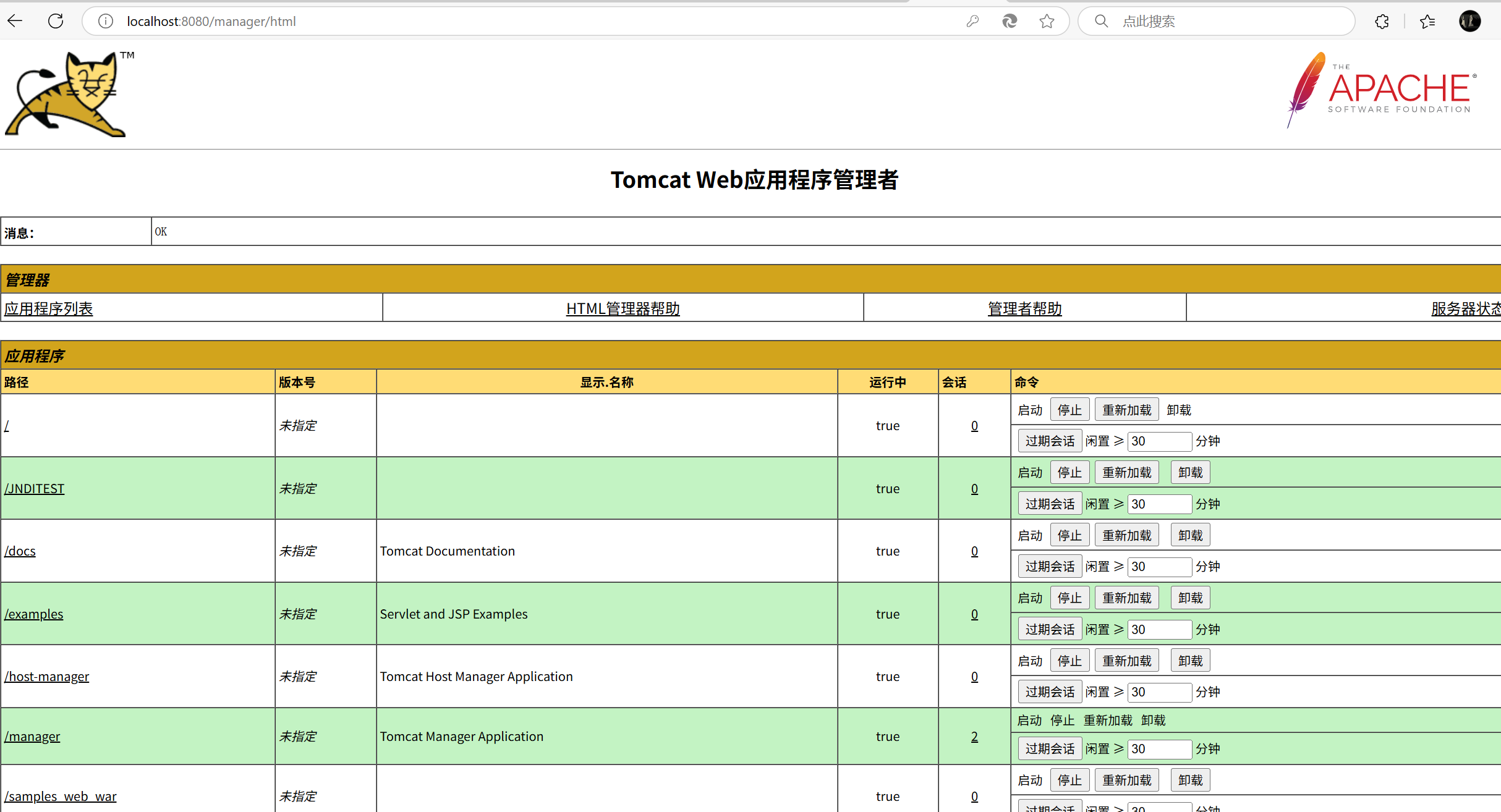View the /manager session count link
Viewport: 1501px width, 812px height.
click(x=974, y=736)
